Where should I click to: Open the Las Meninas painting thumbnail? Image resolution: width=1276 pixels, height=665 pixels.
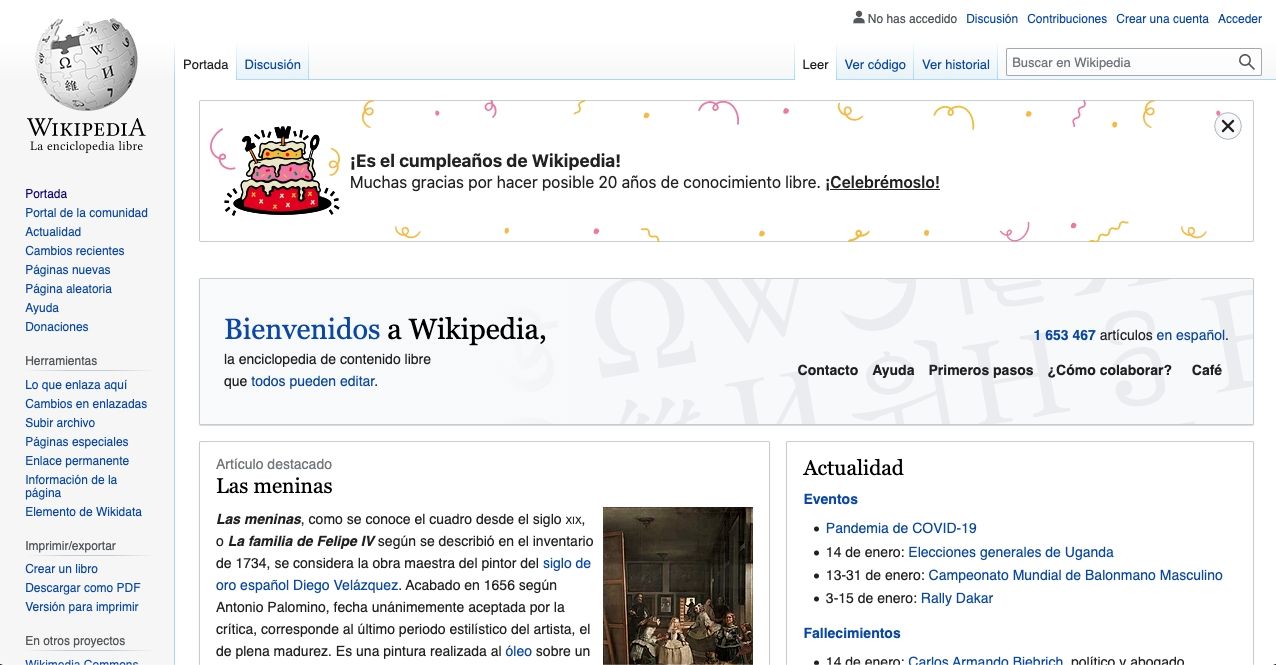click(677, 585)
